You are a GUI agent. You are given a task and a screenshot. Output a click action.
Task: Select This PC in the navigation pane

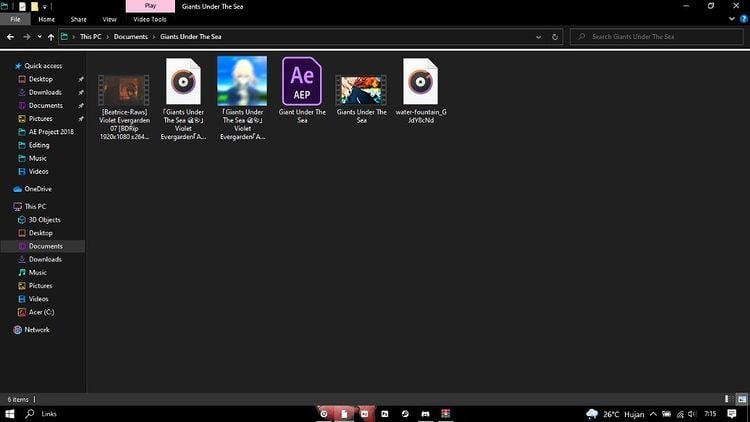[x=35, y=207]
